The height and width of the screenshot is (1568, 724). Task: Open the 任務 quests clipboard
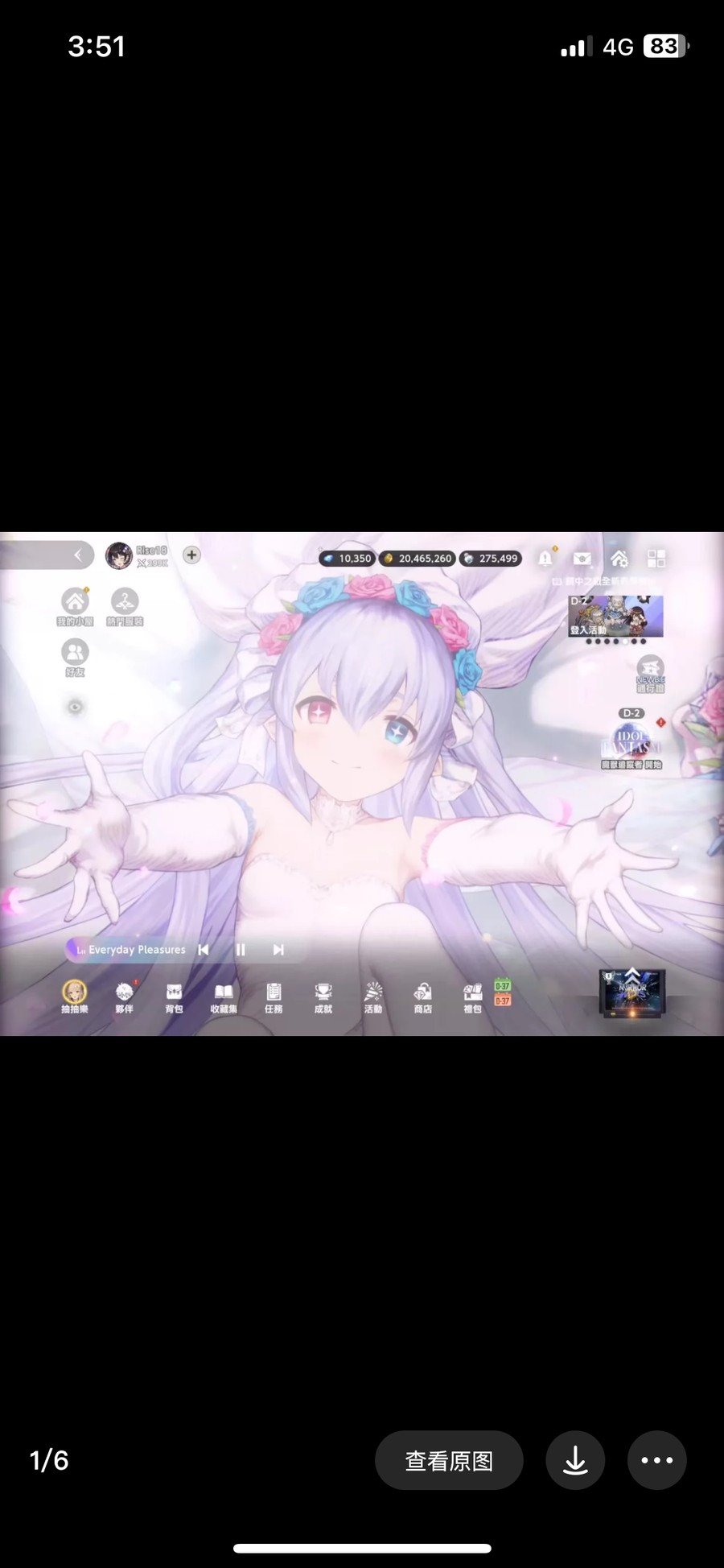pyautogui.click(x=274, y=997)
